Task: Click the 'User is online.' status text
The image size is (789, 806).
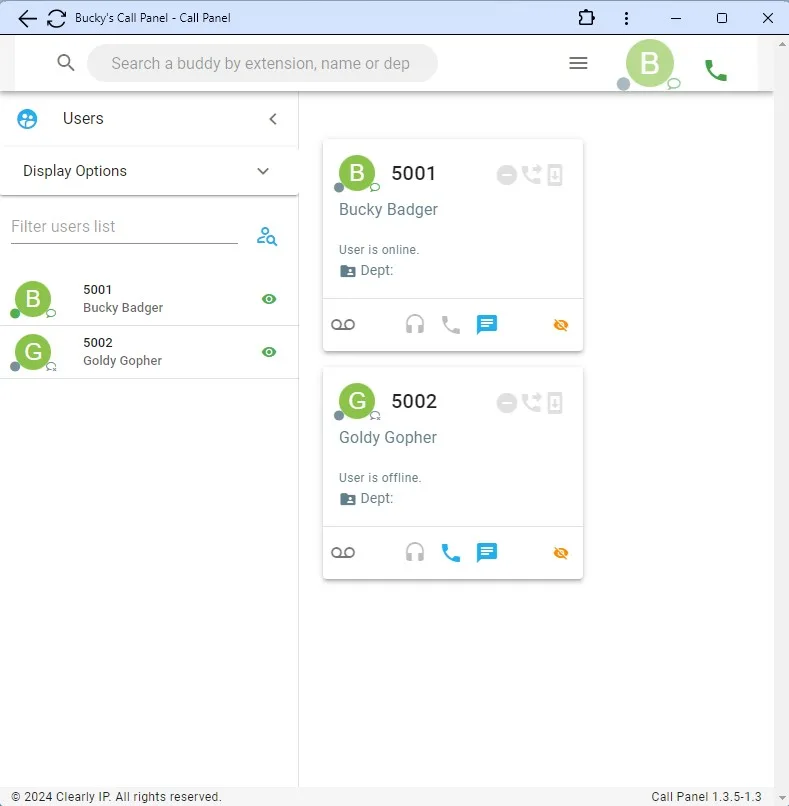Action: click(x=379, y=250)
